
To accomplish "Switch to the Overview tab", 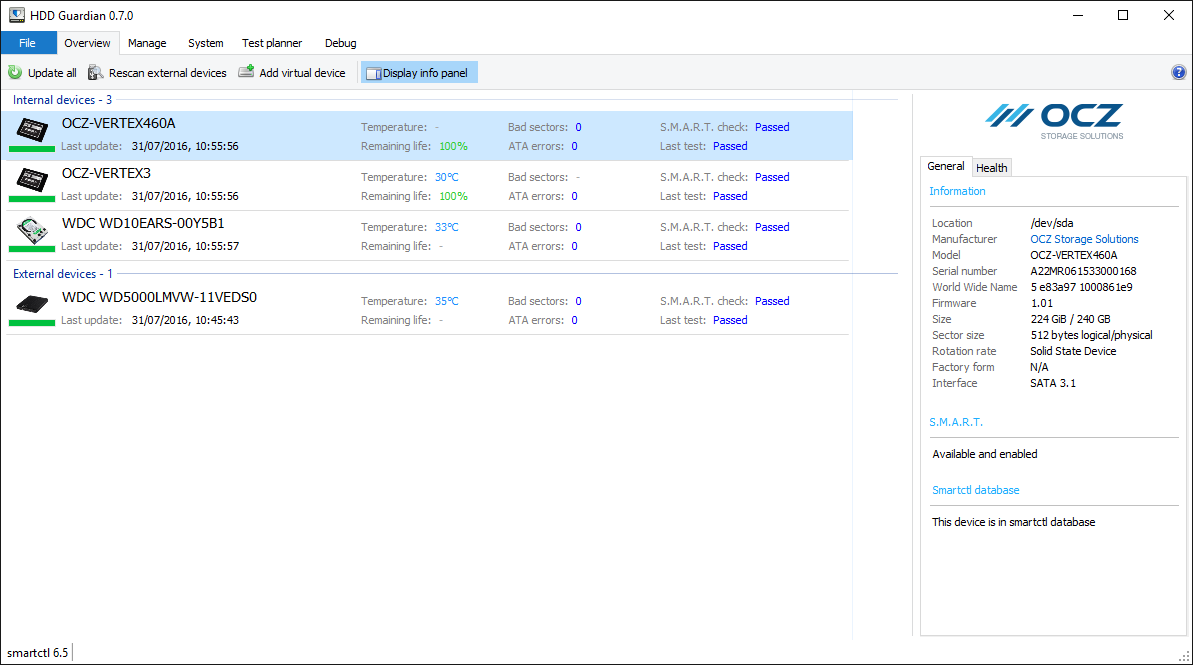I will click(x=87, y=43).
